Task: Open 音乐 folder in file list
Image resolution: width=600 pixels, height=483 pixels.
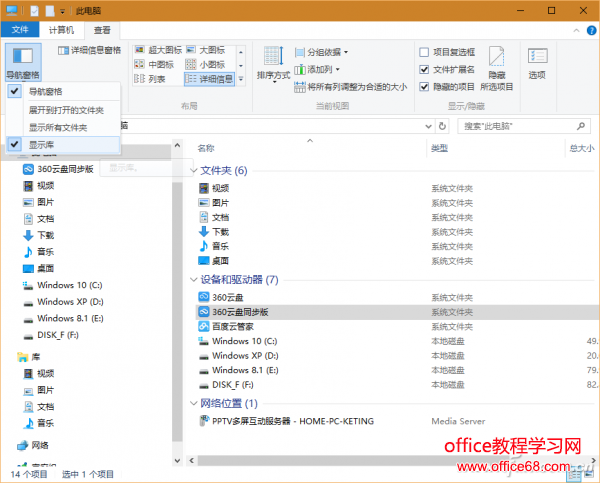Action: [x=214, y=246]
